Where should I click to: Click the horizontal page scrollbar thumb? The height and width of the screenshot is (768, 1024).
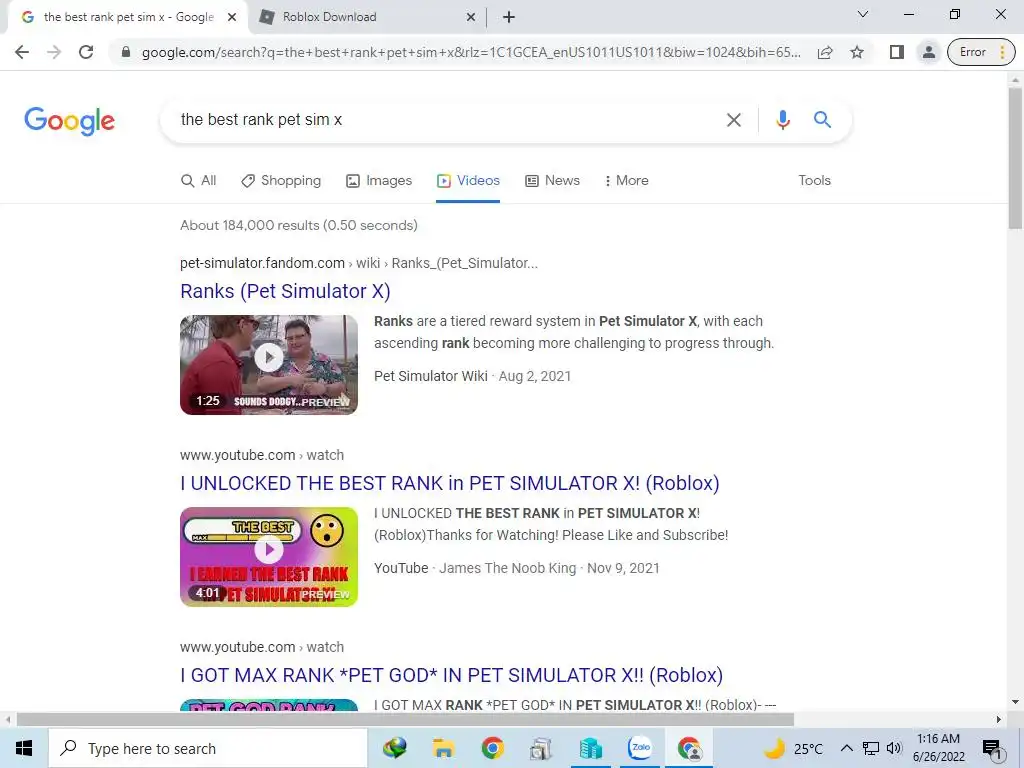point(405,720)
